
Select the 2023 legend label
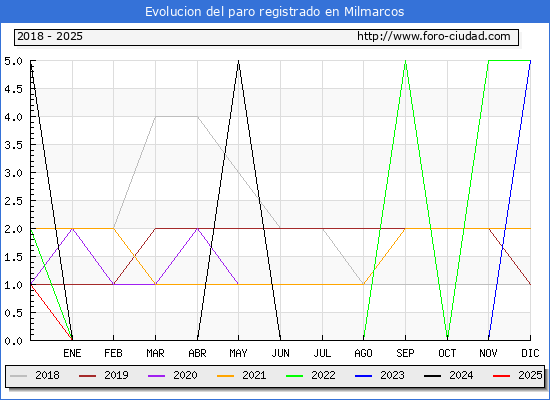pos(392,375)
